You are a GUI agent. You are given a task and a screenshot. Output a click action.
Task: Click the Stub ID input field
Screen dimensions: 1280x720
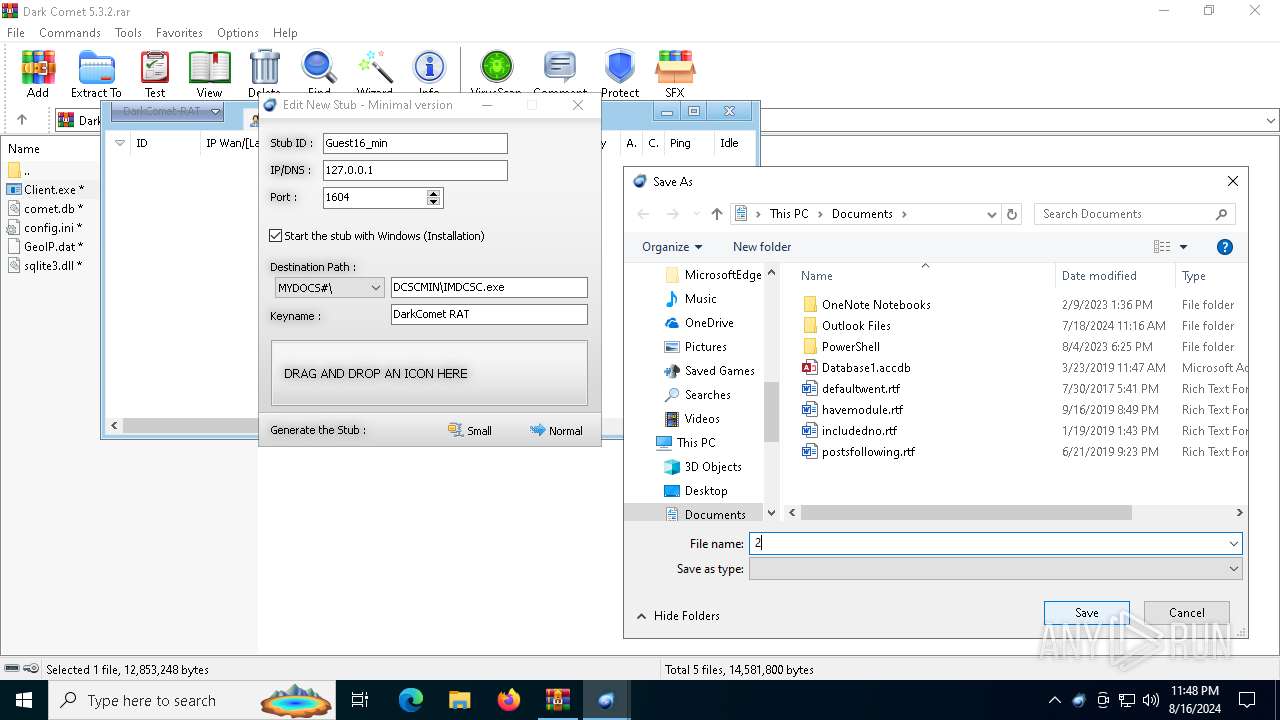(x=415, y=143)
